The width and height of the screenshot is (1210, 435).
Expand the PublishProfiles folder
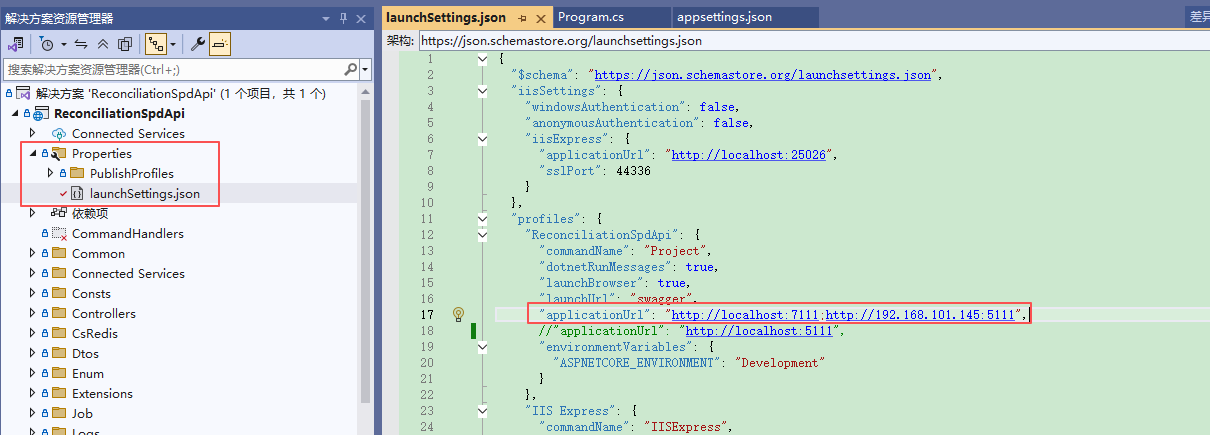(51, 174)
